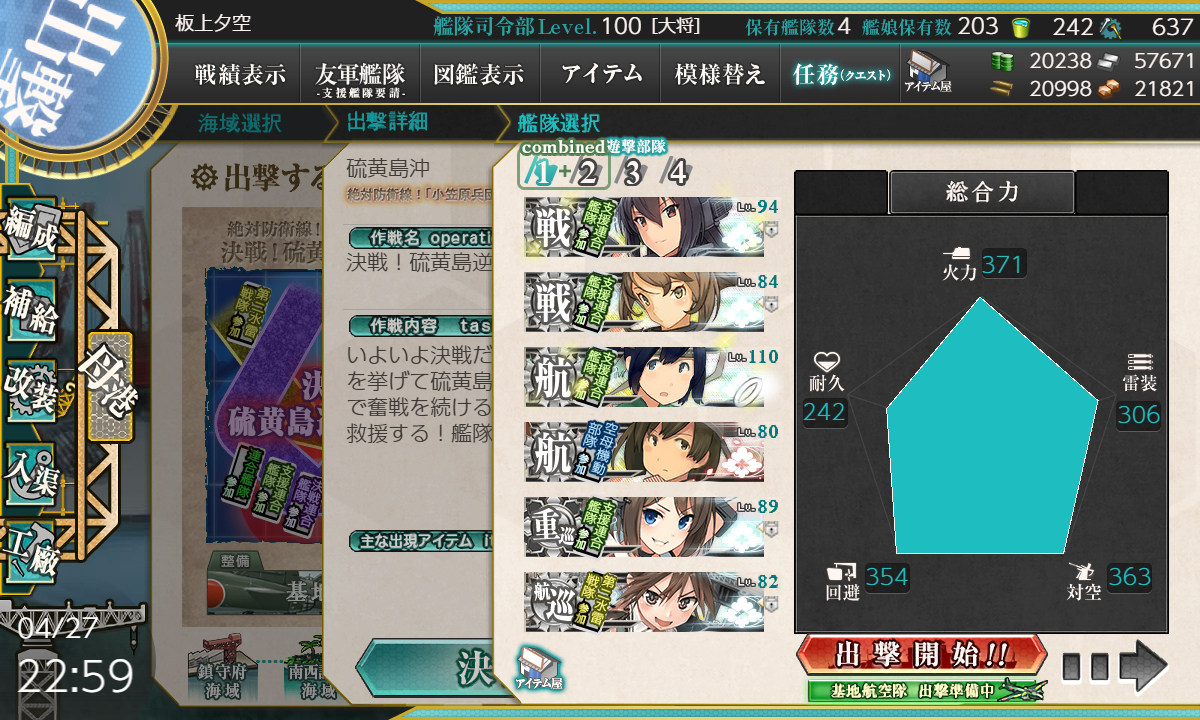
Task: Open the 入渠 repair dock side icon
Action: coord(30,469)
